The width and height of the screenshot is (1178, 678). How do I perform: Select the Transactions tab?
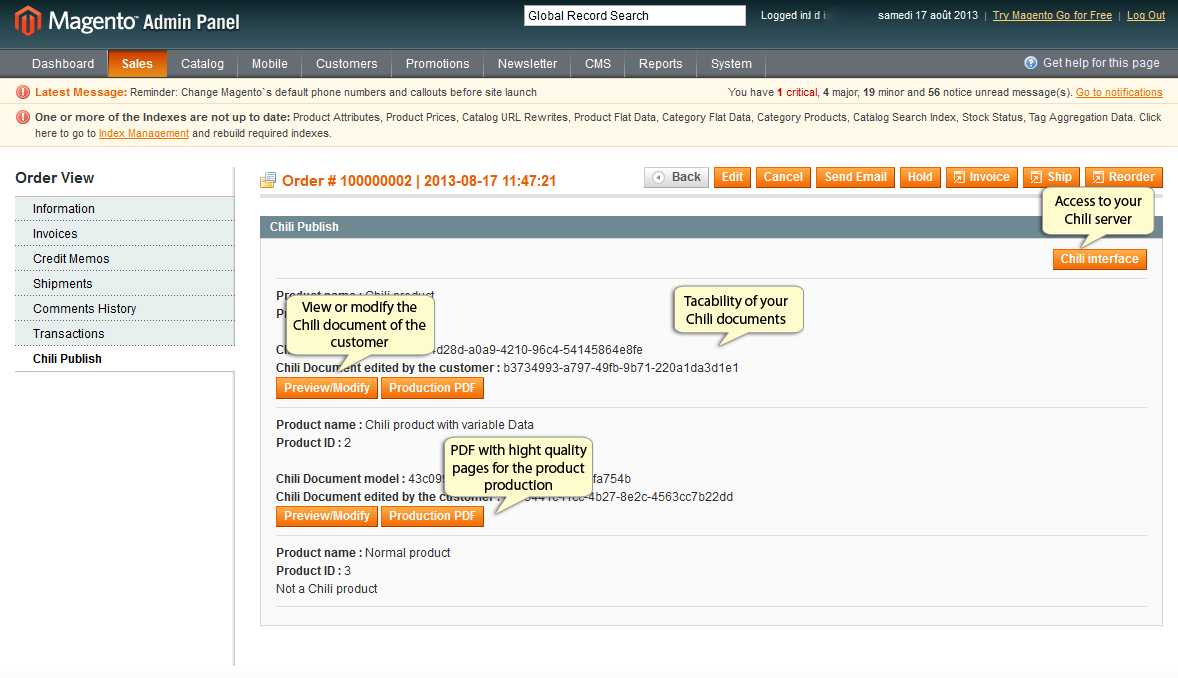click(125, 334)
